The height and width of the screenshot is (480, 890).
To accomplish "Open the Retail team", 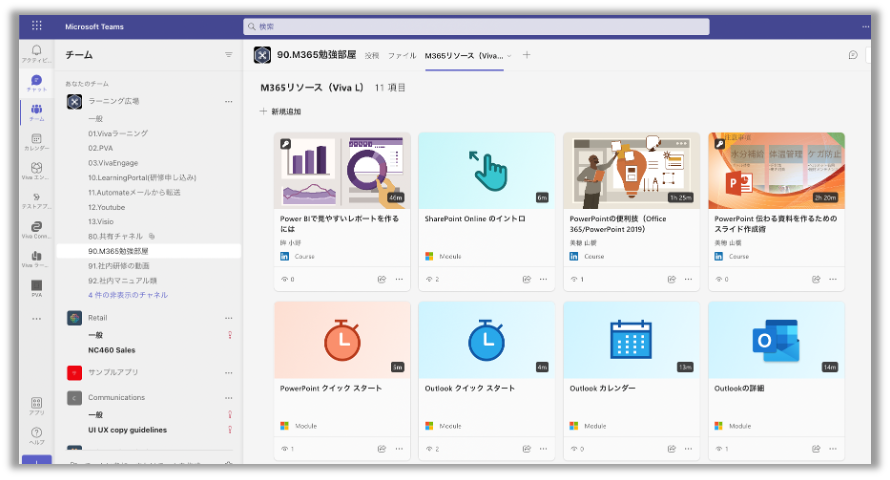I will point(98,318).
